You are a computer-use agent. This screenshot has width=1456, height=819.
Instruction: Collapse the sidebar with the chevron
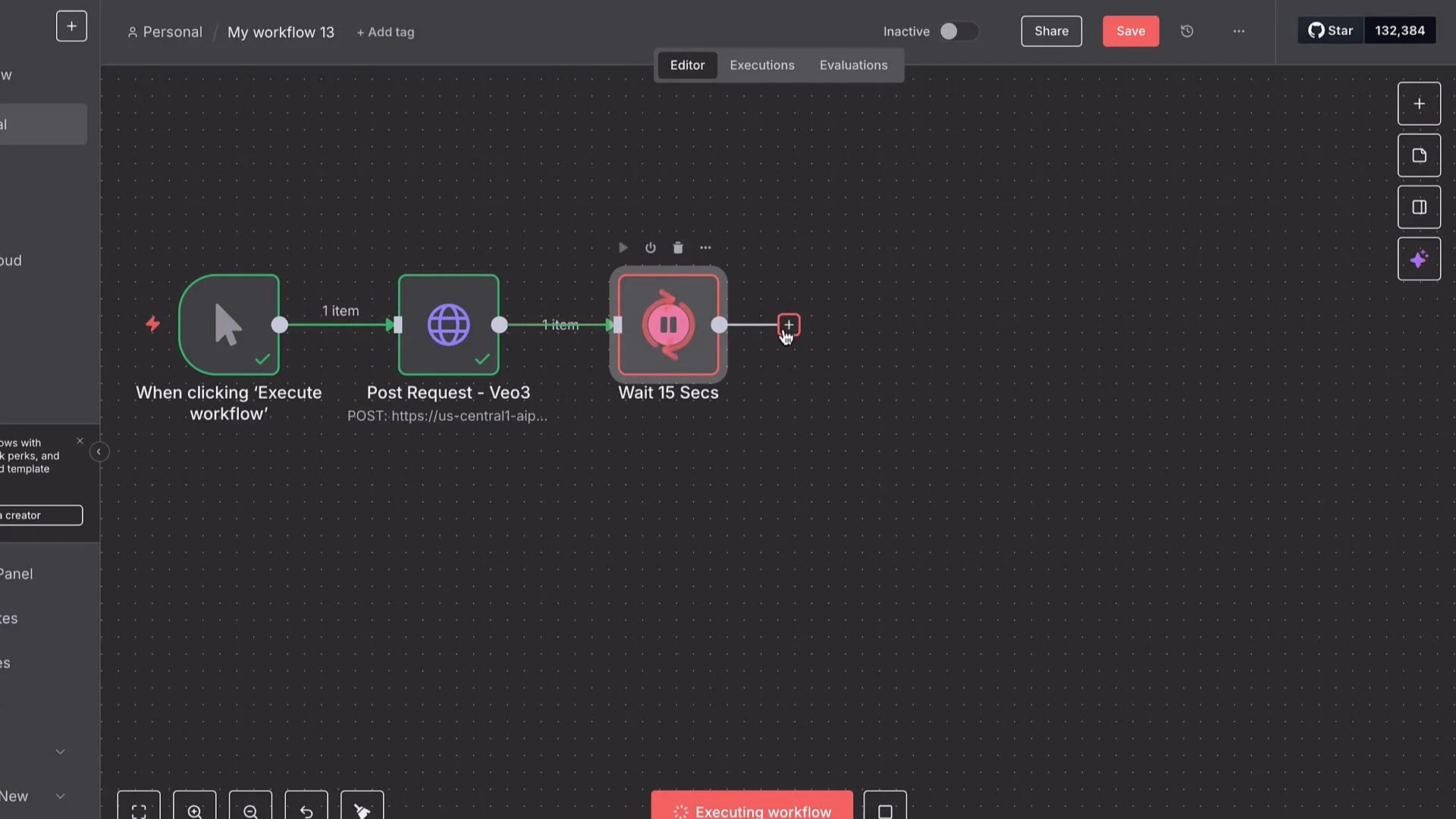(99, 452)
